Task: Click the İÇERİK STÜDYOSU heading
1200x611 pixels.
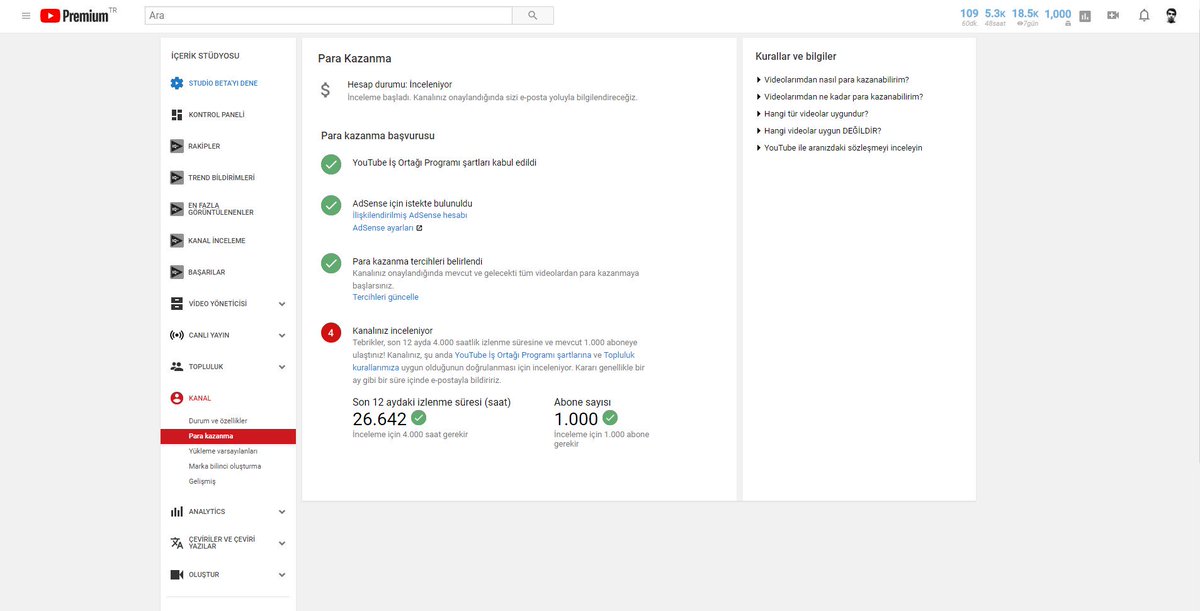Action: pyautogui.click(x=205, y=56)
